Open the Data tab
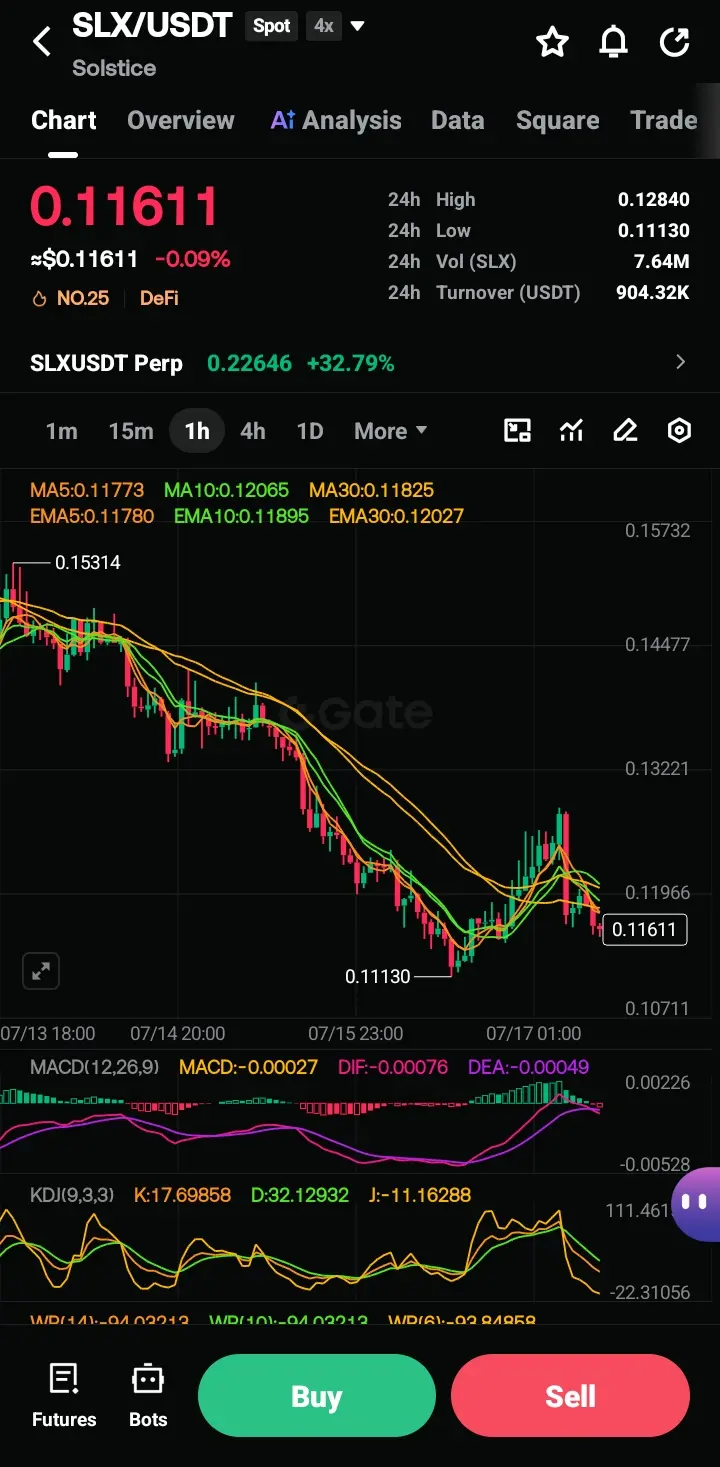This screenshot has height=1467, width=720. (x=457, y=121)
